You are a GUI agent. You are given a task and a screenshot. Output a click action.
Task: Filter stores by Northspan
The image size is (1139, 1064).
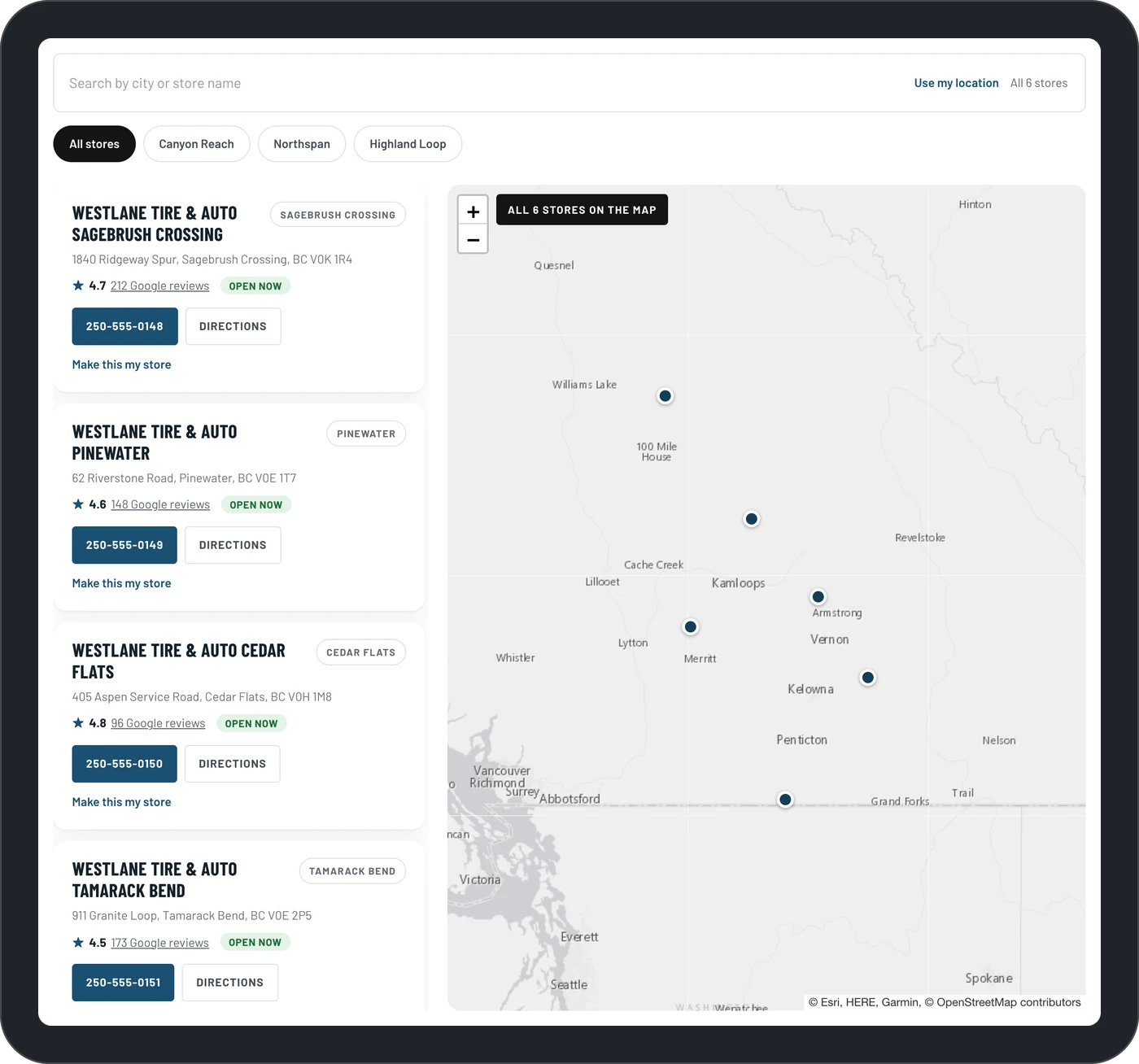(302, 144)
